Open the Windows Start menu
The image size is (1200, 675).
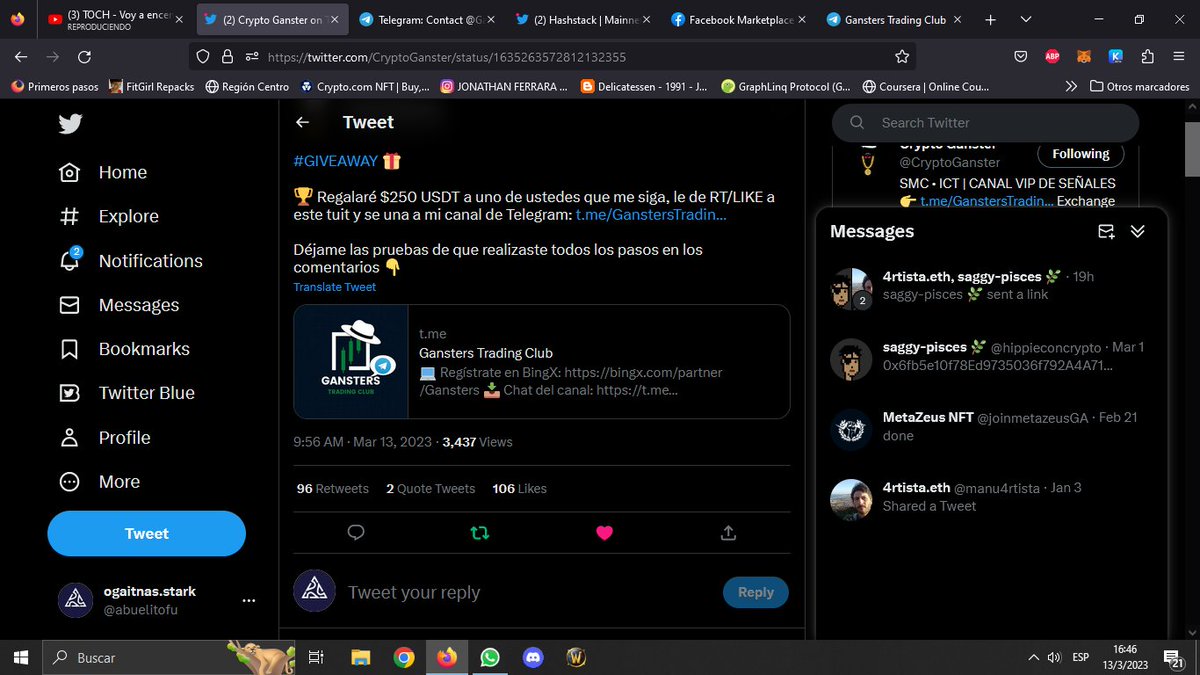(21, 657)
